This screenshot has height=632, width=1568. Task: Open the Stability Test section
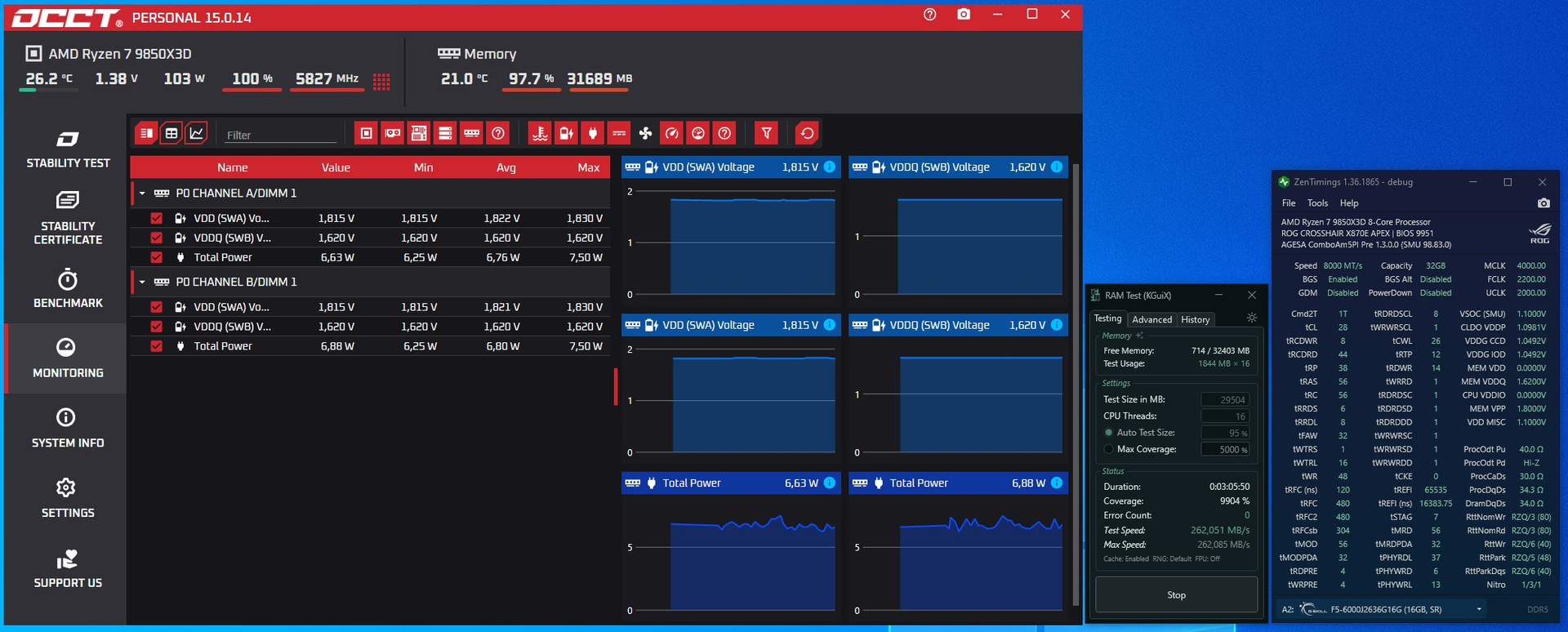[x=68, y=150]
